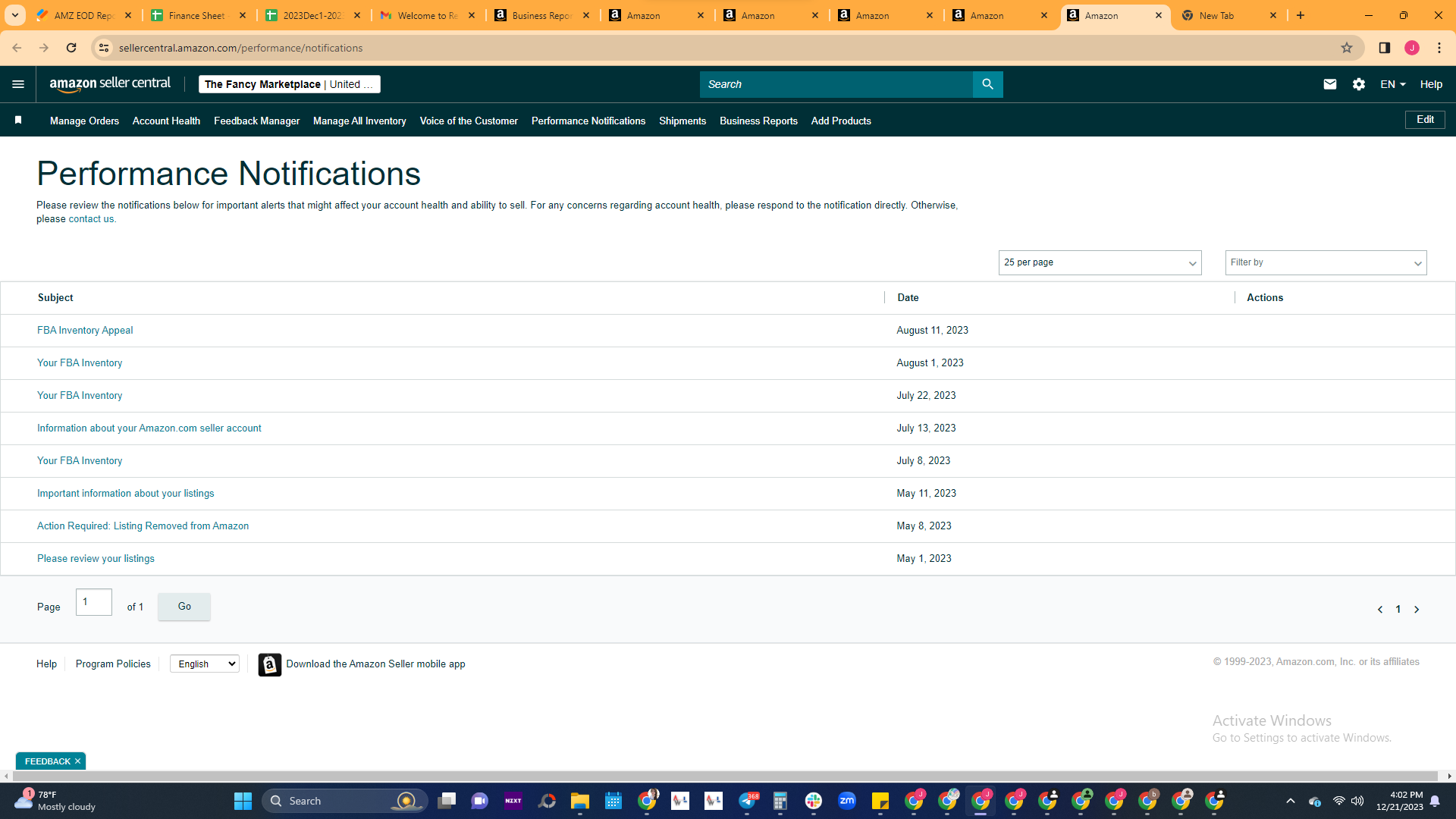Expand the 25 per page dropdown
Image resolution: width=1456 pixels, height=819 pixels.
tap(1100, 262)
